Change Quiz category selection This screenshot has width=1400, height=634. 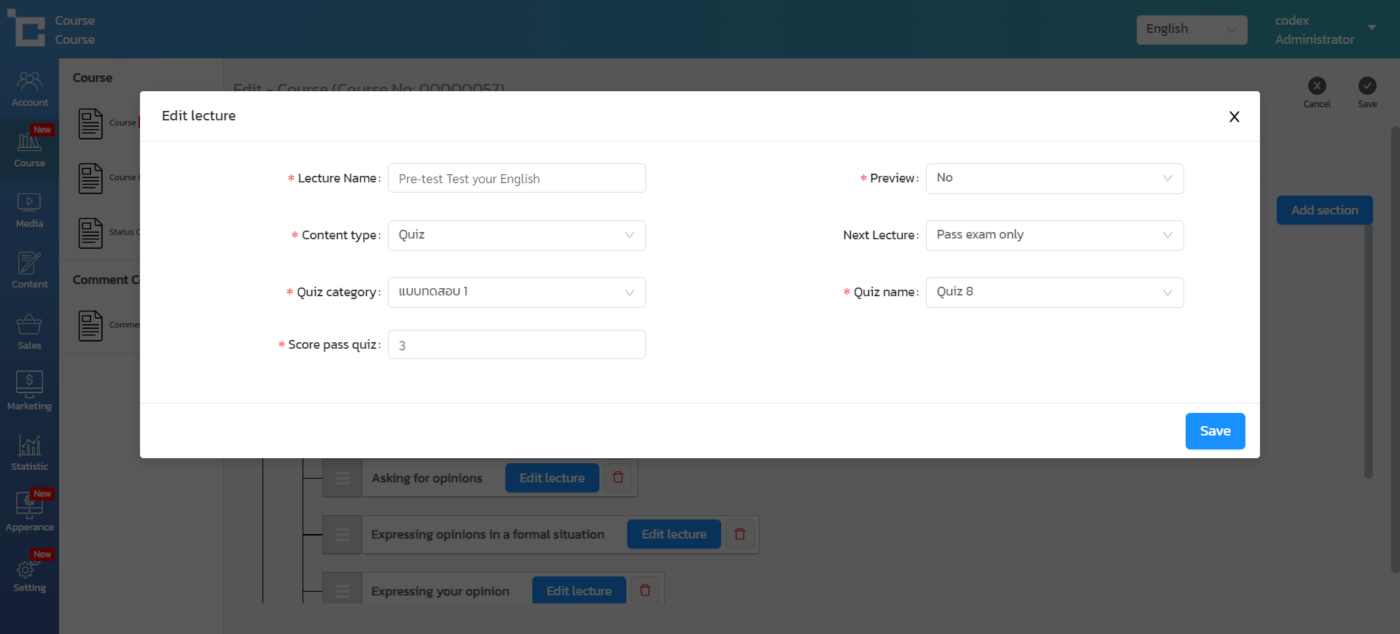pyautogui.click(x=516, y=292)
